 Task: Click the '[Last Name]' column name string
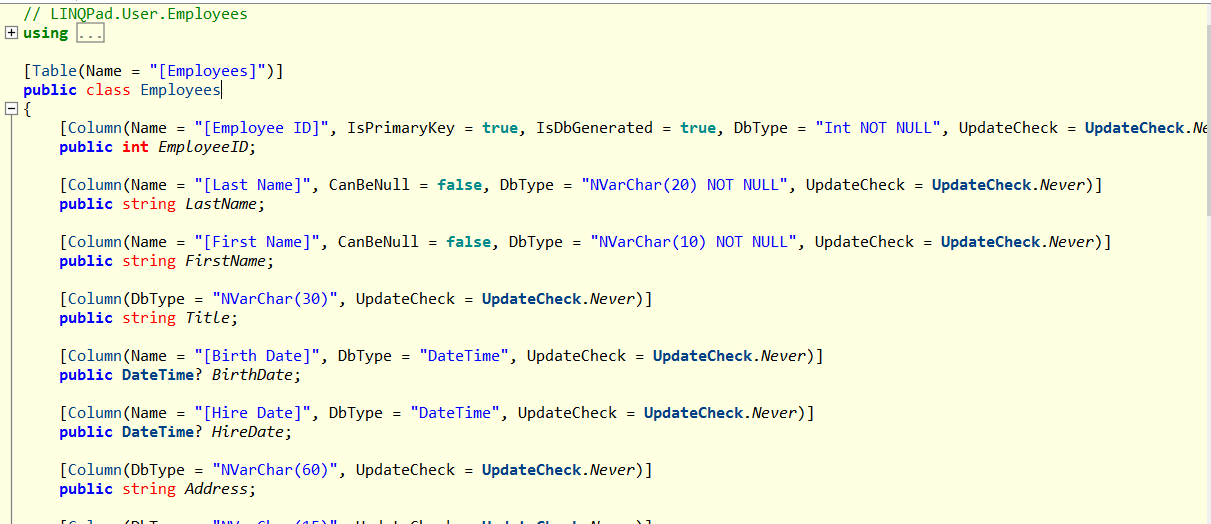(253, 185)
